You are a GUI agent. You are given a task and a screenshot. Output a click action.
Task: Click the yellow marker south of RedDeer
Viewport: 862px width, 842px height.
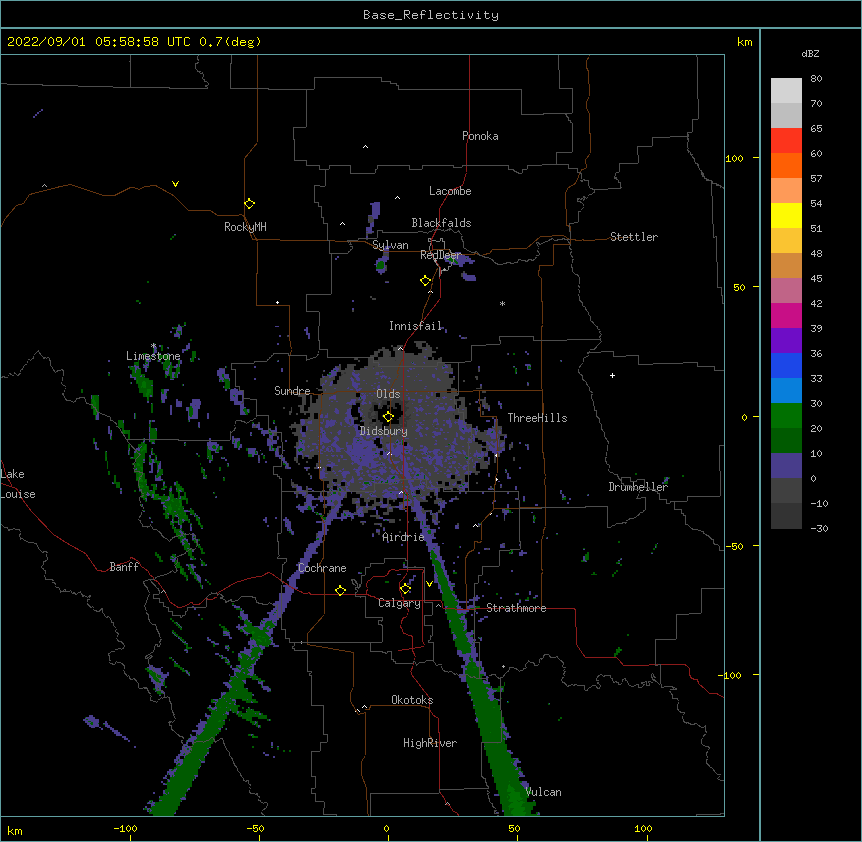click(426, 280)
